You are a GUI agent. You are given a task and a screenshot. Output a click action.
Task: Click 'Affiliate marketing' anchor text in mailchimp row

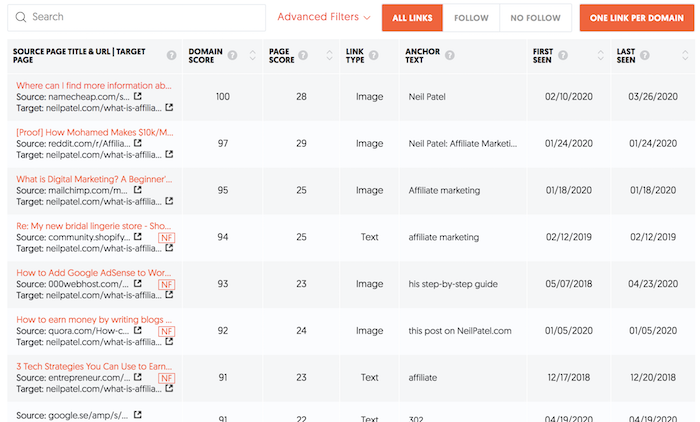[x=444, y=191]
